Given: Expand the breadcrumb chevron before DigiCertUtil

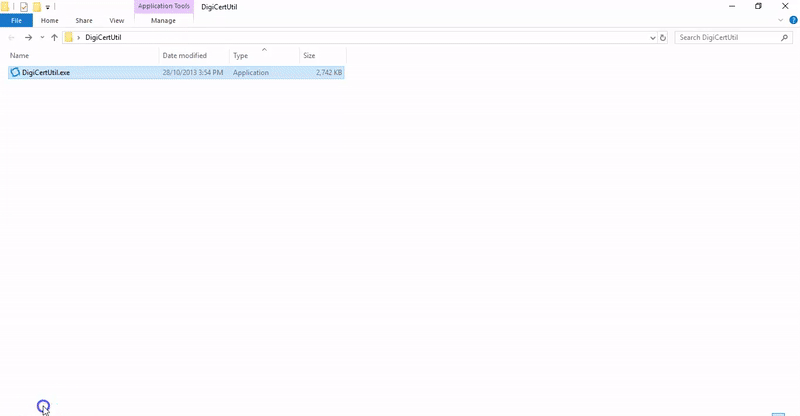Looking at the screenshot, I should click(x=79, y=37).
